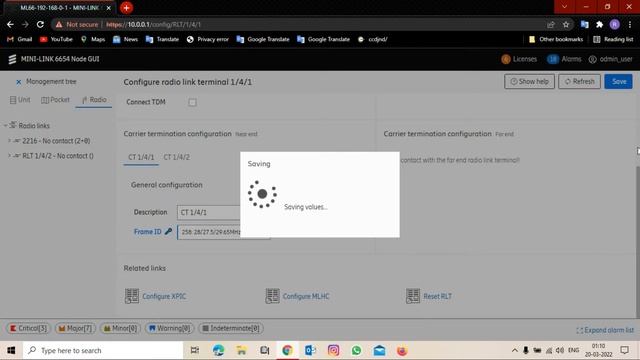The width and height of the screenshot is (640, 360).
Task: Click the Frame ID key icon
Action: tap(168, 231)
